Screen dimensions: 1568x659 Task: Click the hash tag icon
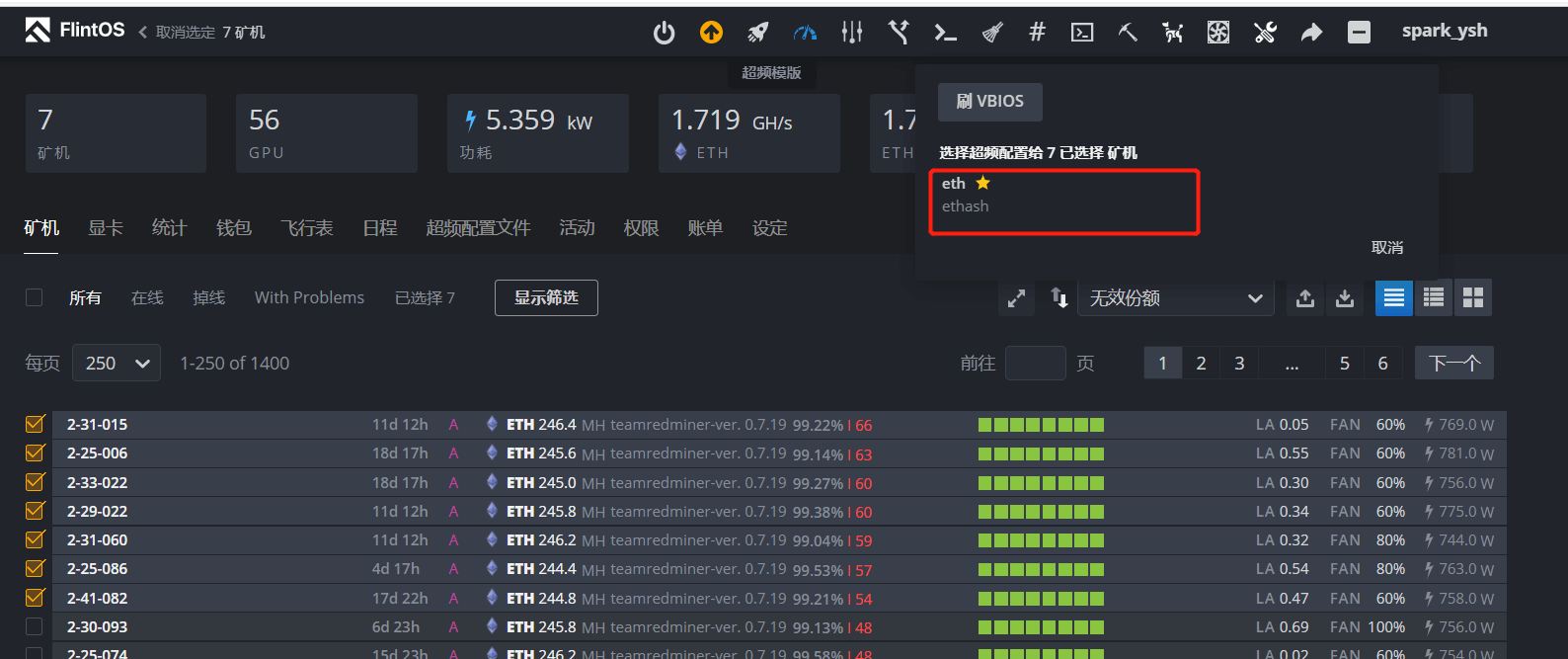(x=1037, y=33)
